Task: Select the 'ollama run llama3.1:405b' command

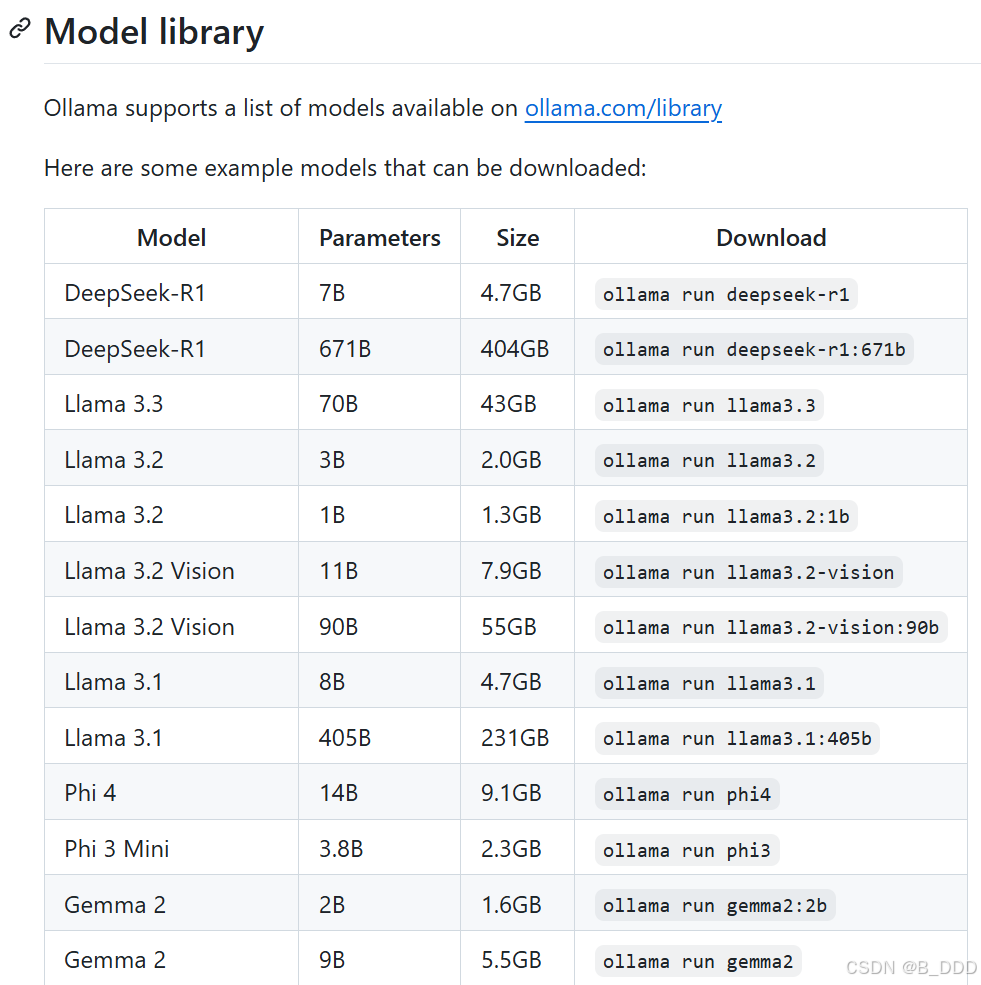Action: [737, 739]
